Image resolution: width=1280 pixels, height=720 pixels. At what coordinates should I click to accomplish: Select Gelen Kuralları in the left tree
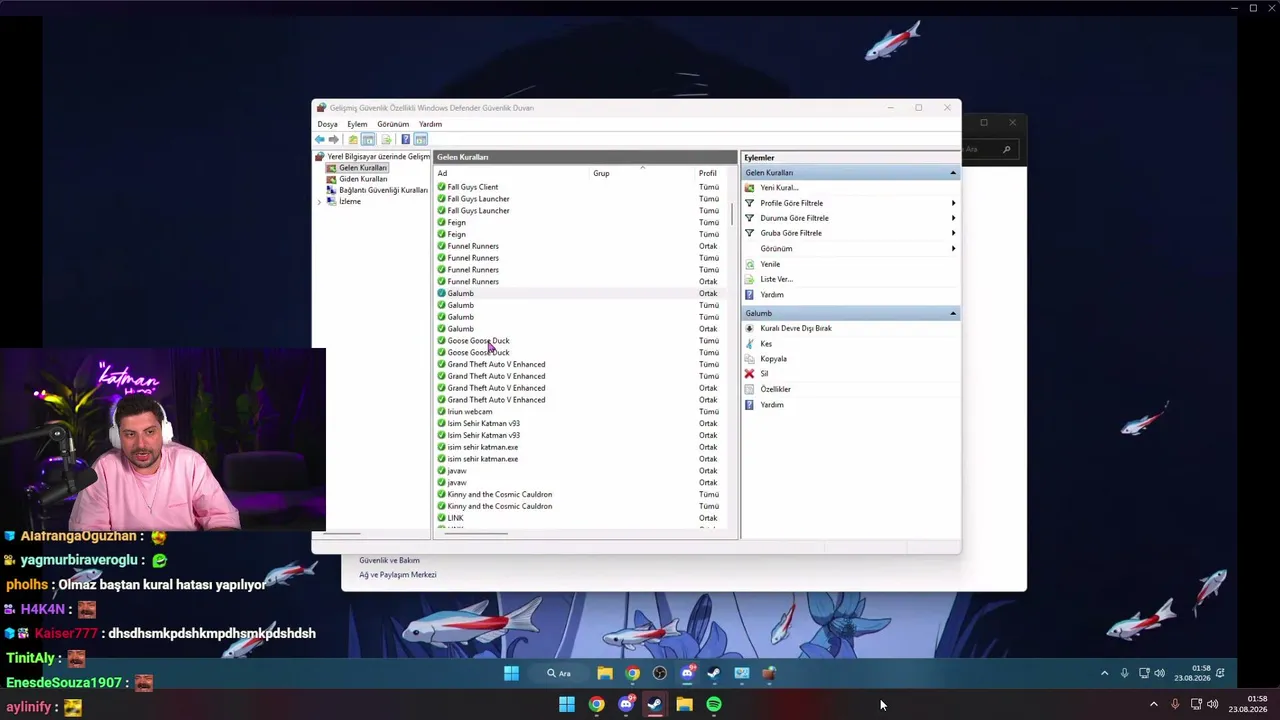click(x=363, y=168)
